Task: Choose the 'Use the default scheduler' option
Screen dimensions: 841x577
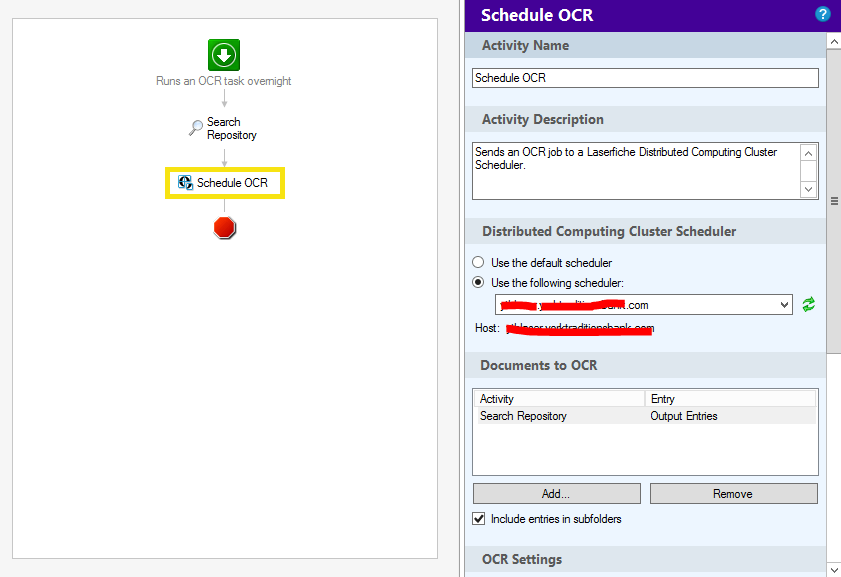Action: point(479,263)
